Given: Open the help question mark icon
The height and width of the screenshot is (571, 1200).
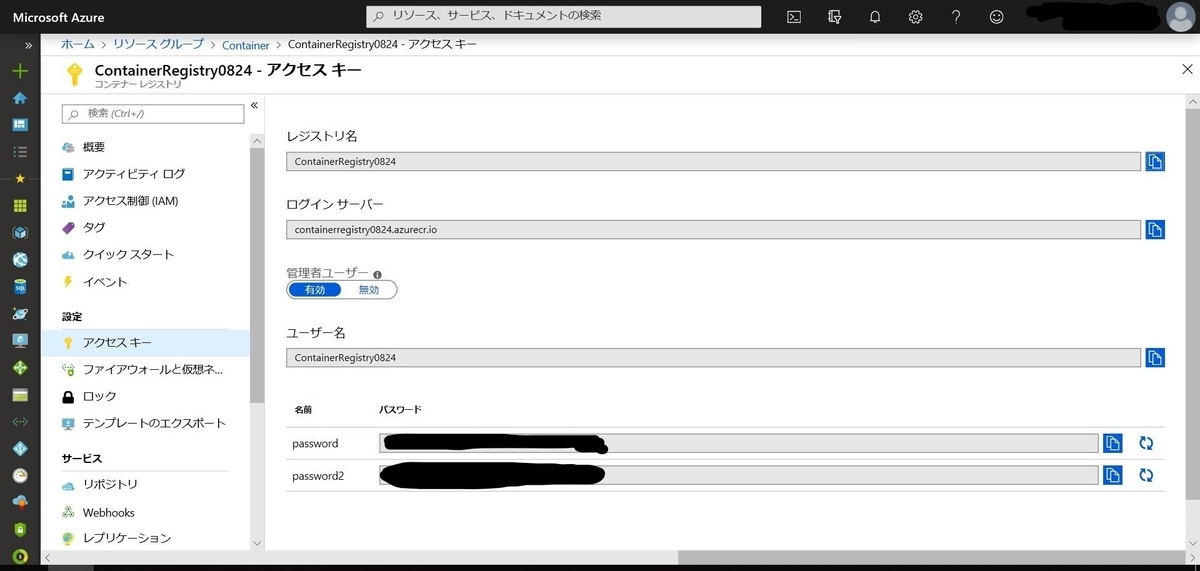Looking at the screenshot, I should [956, 17].
